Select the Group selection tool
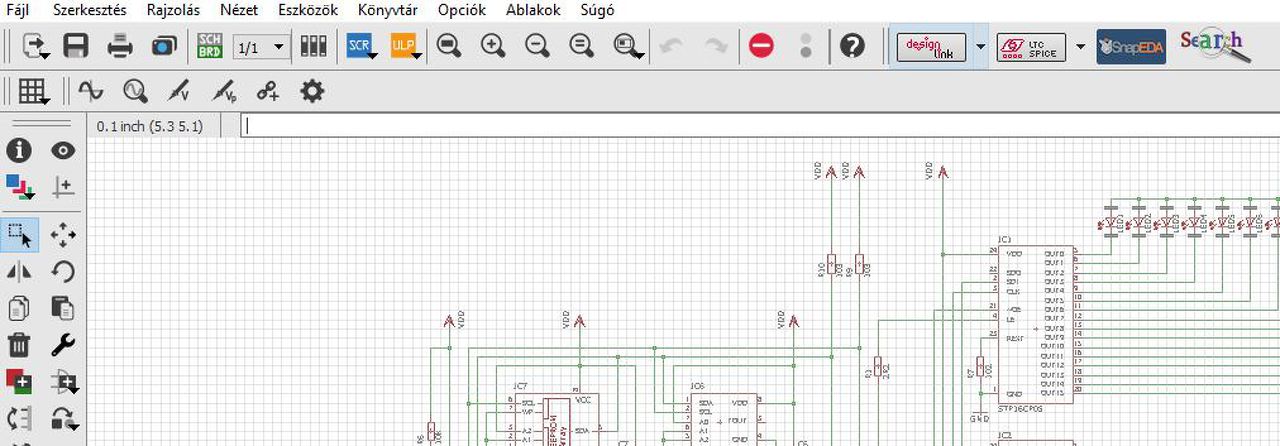1280x446 pixels. [x=21, y=235]
